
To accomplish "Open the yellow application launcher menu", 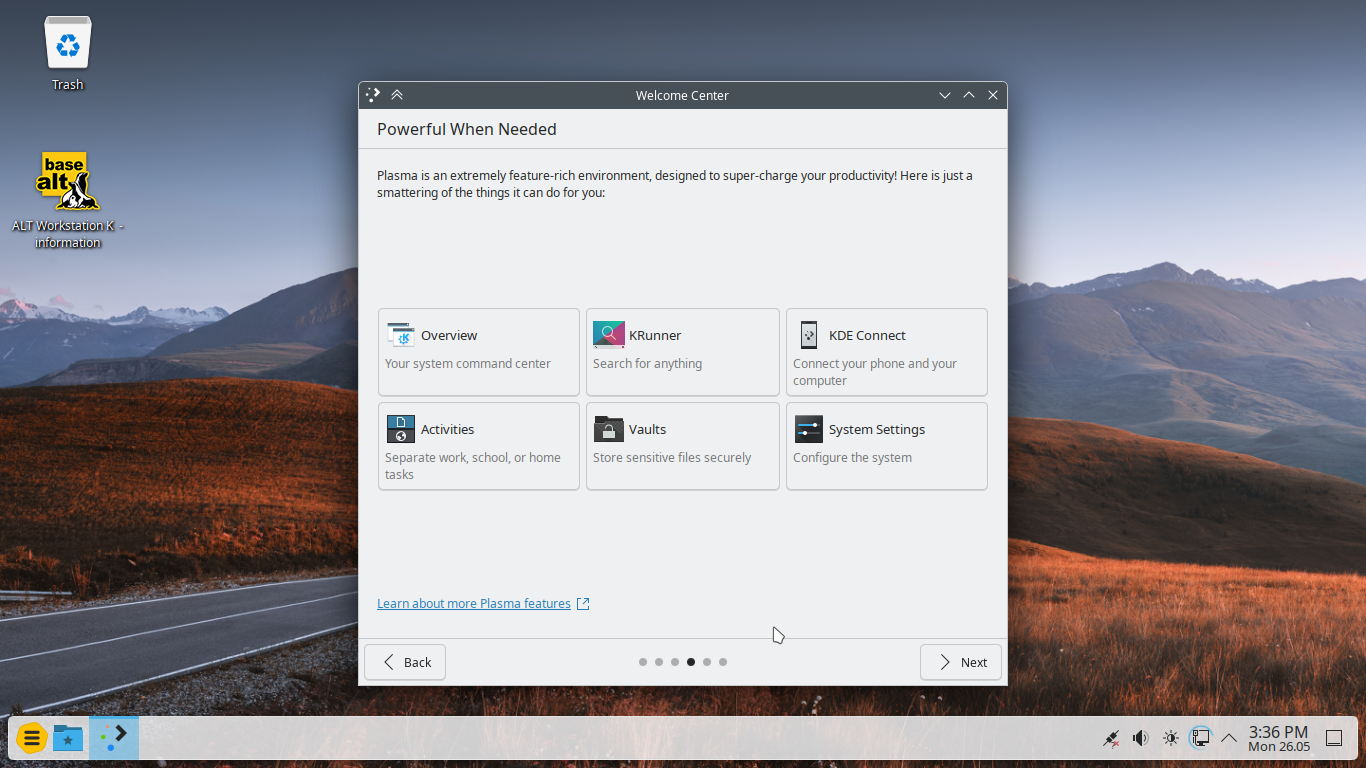I will [x=31, y=739].
